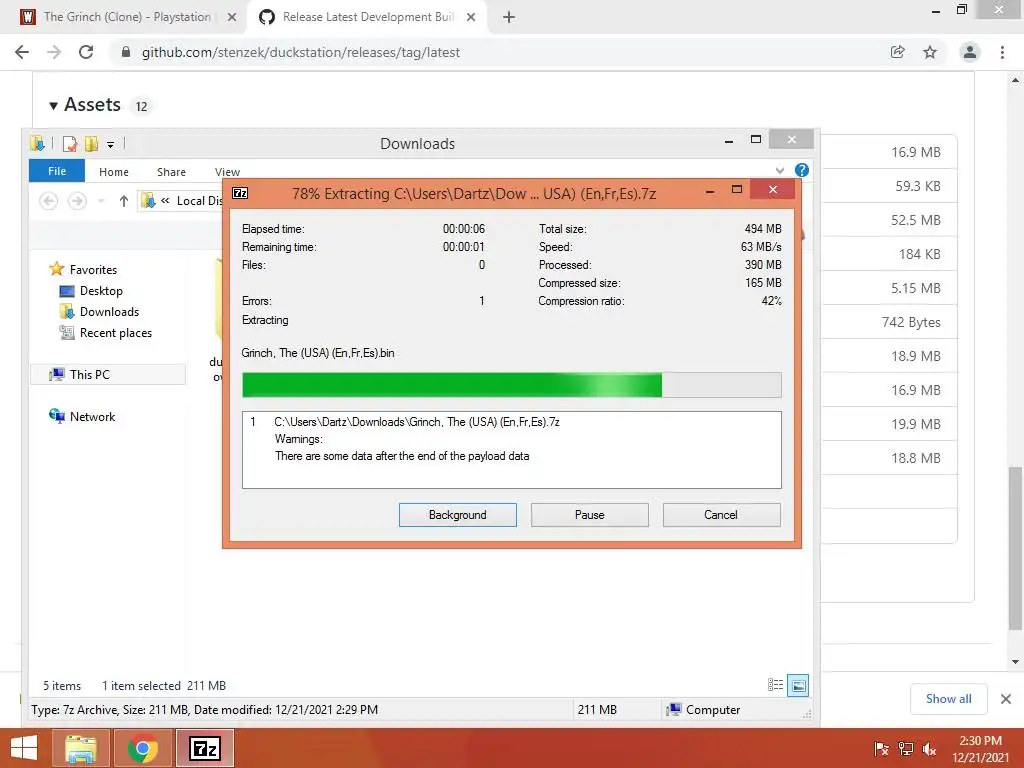The image size is (1024, 768).
Task: Collapse the Assets section on GitHub
Action: [54, 105]
